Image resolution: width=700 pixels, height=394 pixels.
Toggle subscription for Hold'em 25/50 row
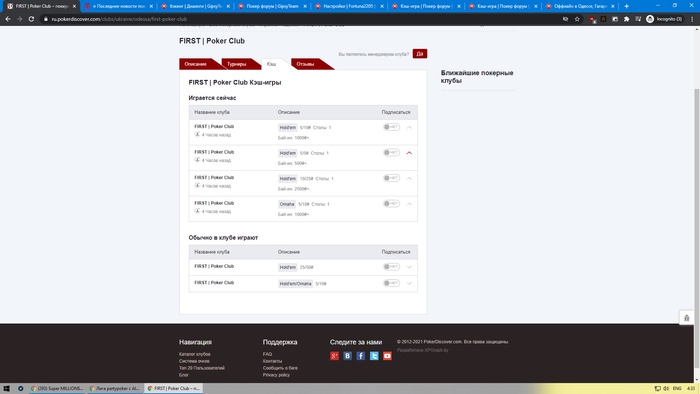tap(391, 267)
